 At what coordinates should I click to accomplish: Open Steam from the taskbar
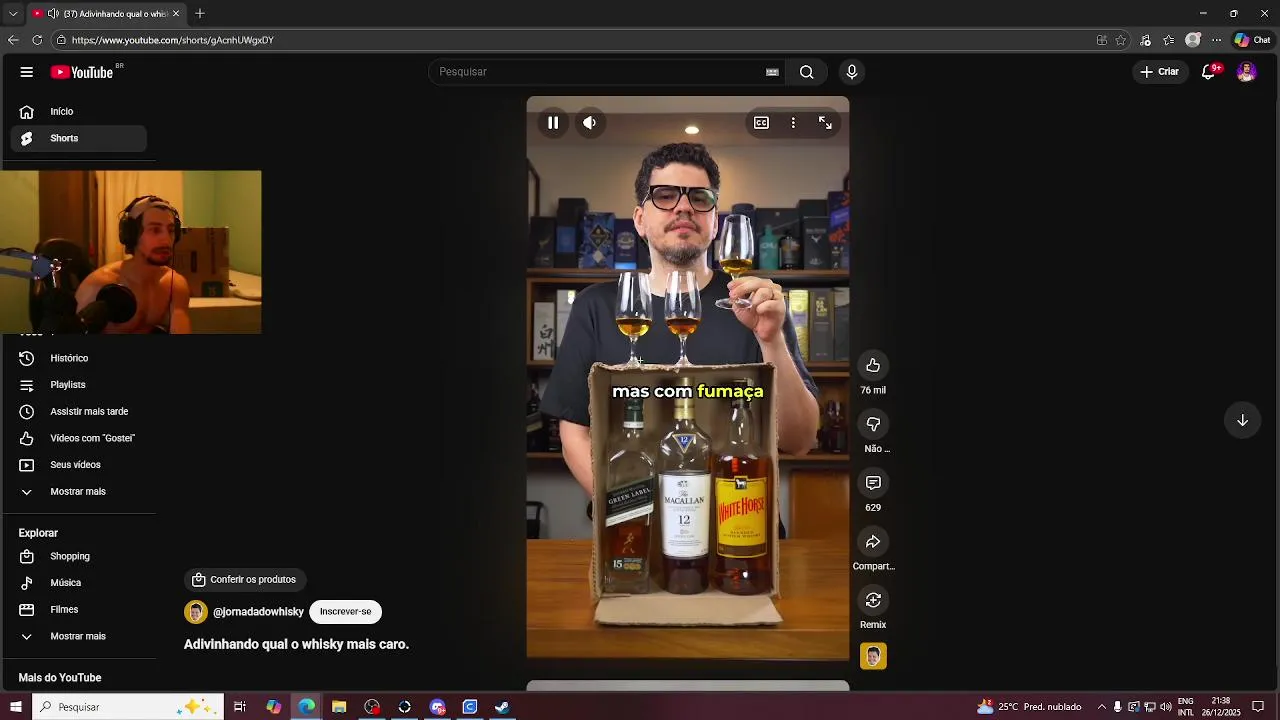pos(502,707)
